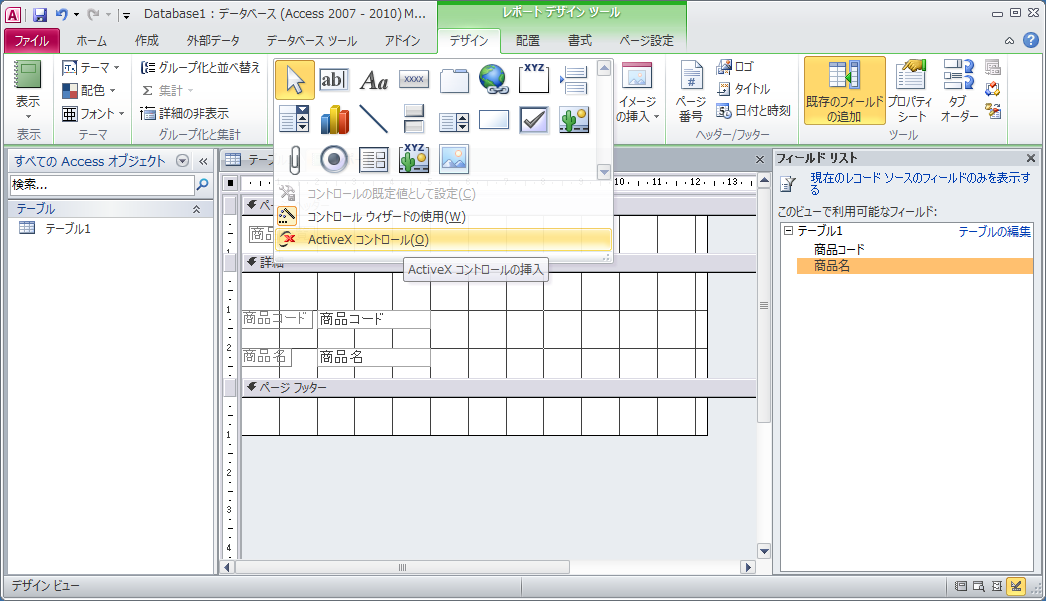
Task: Toggle the Design View button in status bar
Action: (x=1015, y=586)
